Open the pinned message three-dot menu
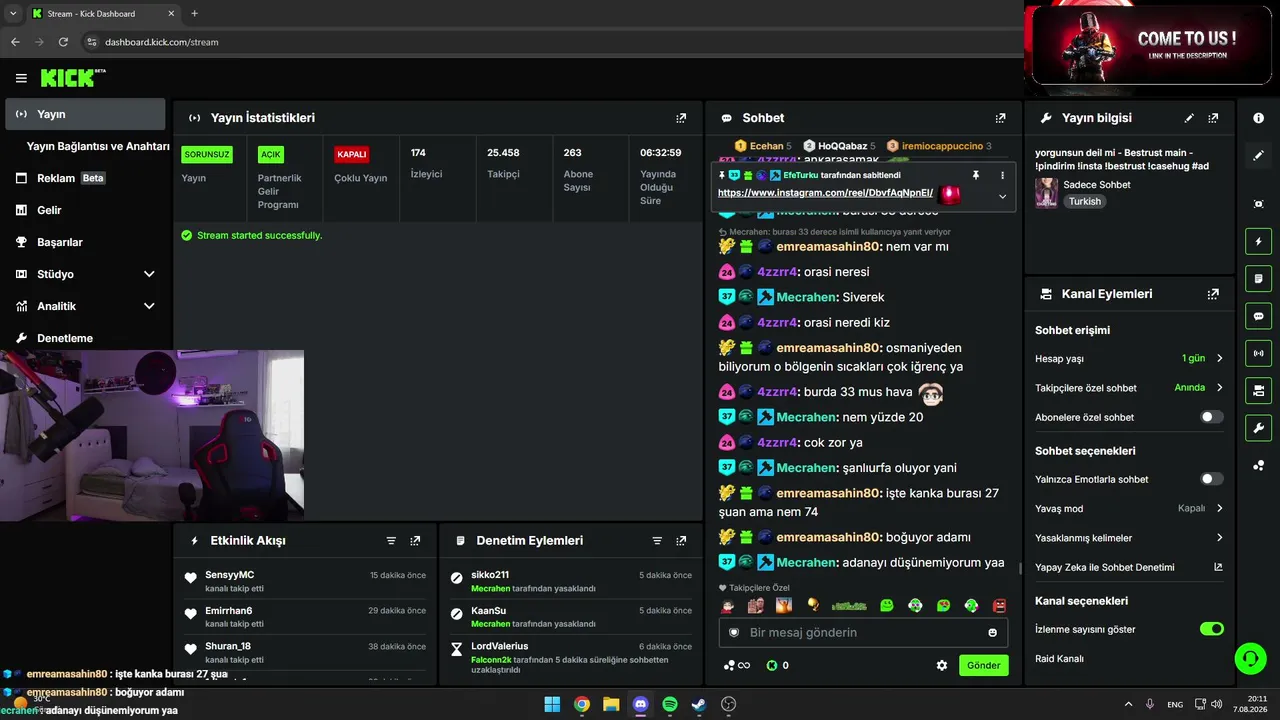Image resolution: width=1280 pixels, height=720 pixels. (x=1002, y=175)
